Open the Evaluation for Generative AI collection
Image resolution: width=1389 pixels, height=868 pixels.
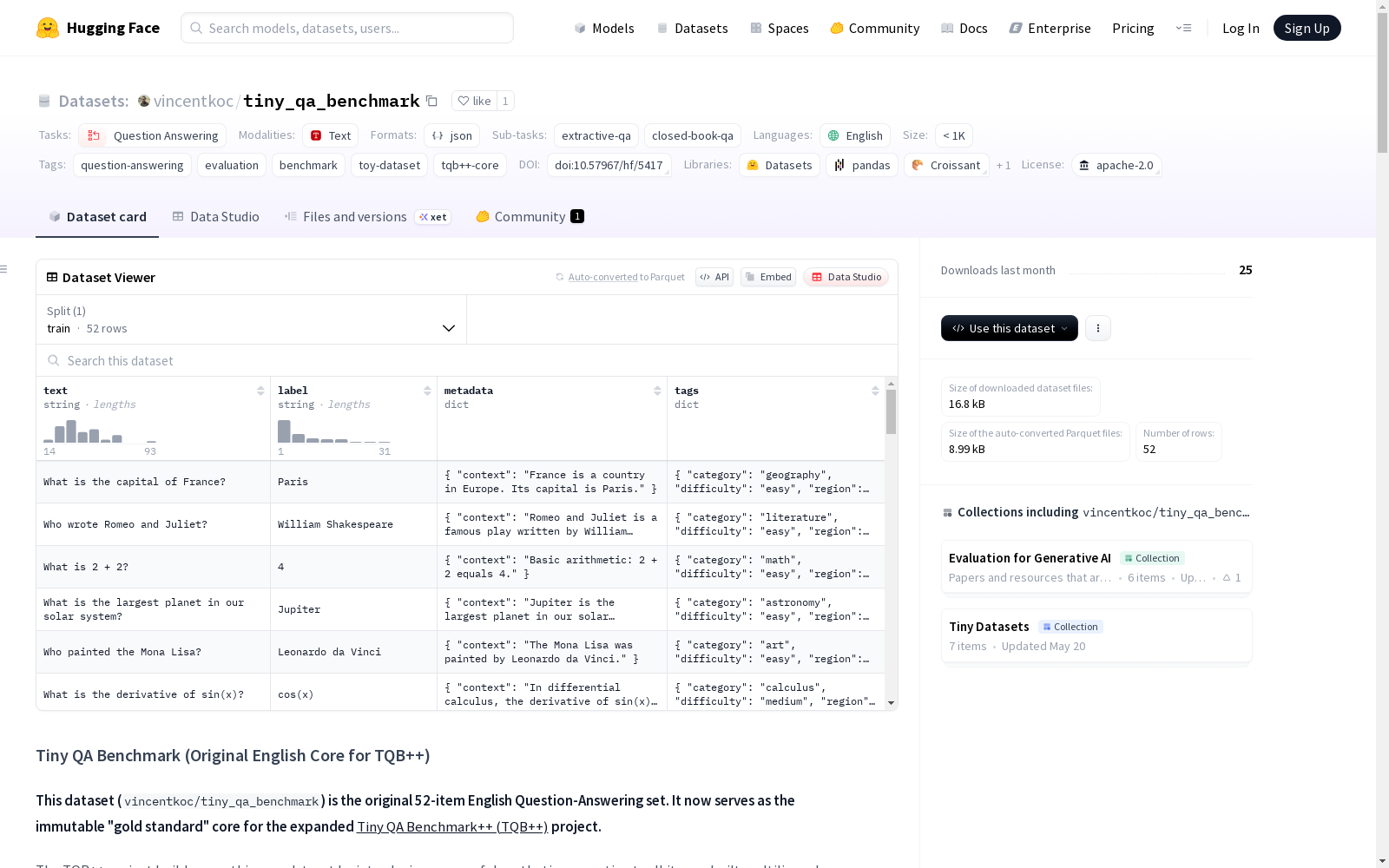(x=1096, y=567)
